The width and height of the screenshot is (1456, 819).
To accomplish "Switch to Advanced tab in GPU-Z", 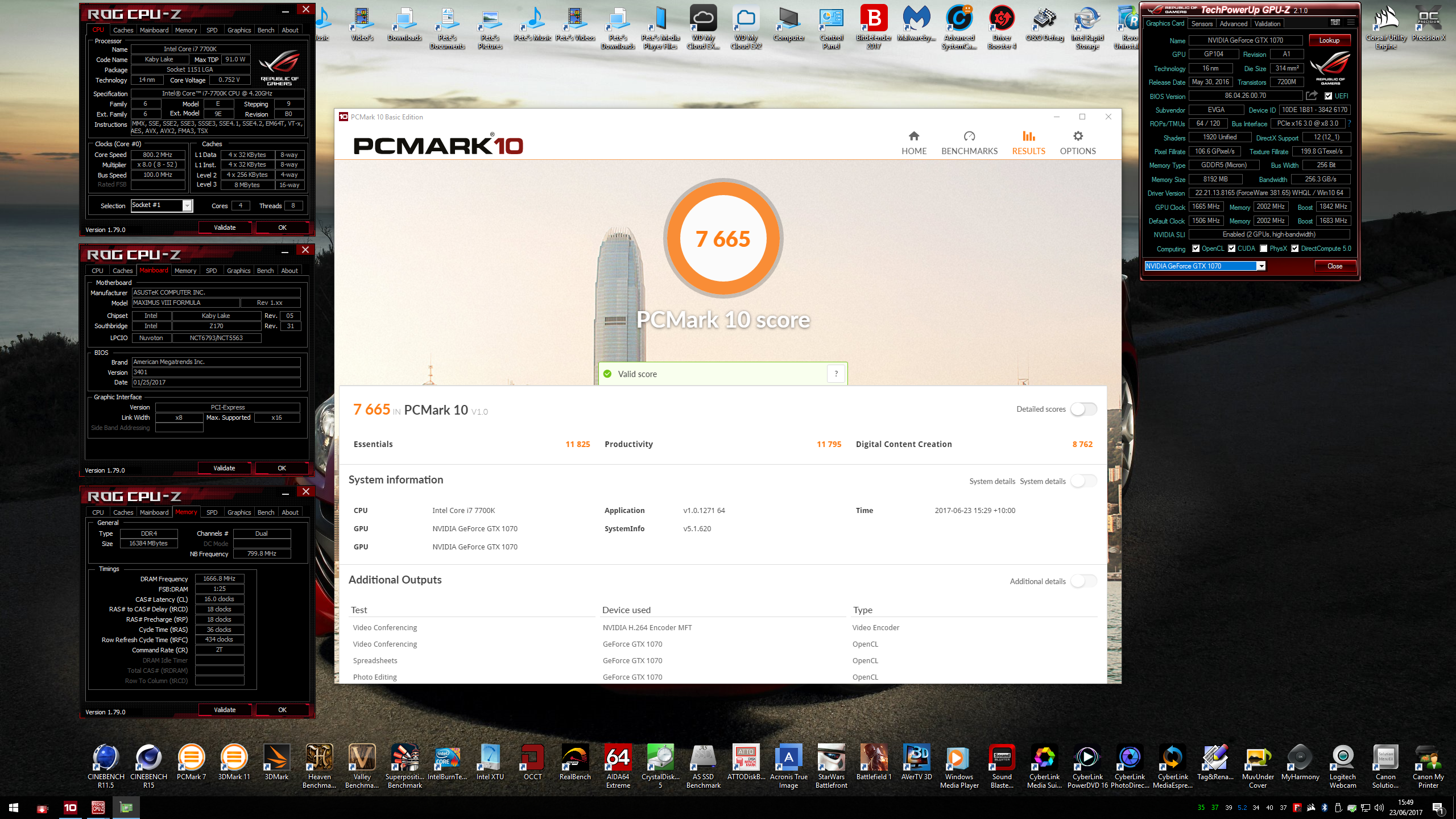I will click(x=1233, y=23).
